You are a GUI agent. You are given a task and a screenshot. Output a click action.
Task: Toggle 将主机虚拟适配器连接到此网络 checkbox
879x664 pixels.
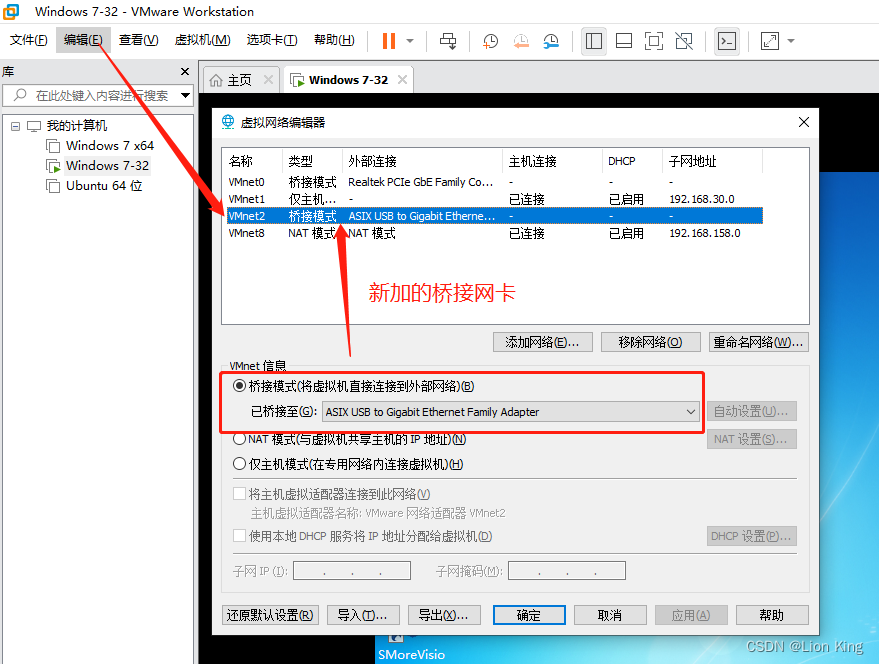239,494
